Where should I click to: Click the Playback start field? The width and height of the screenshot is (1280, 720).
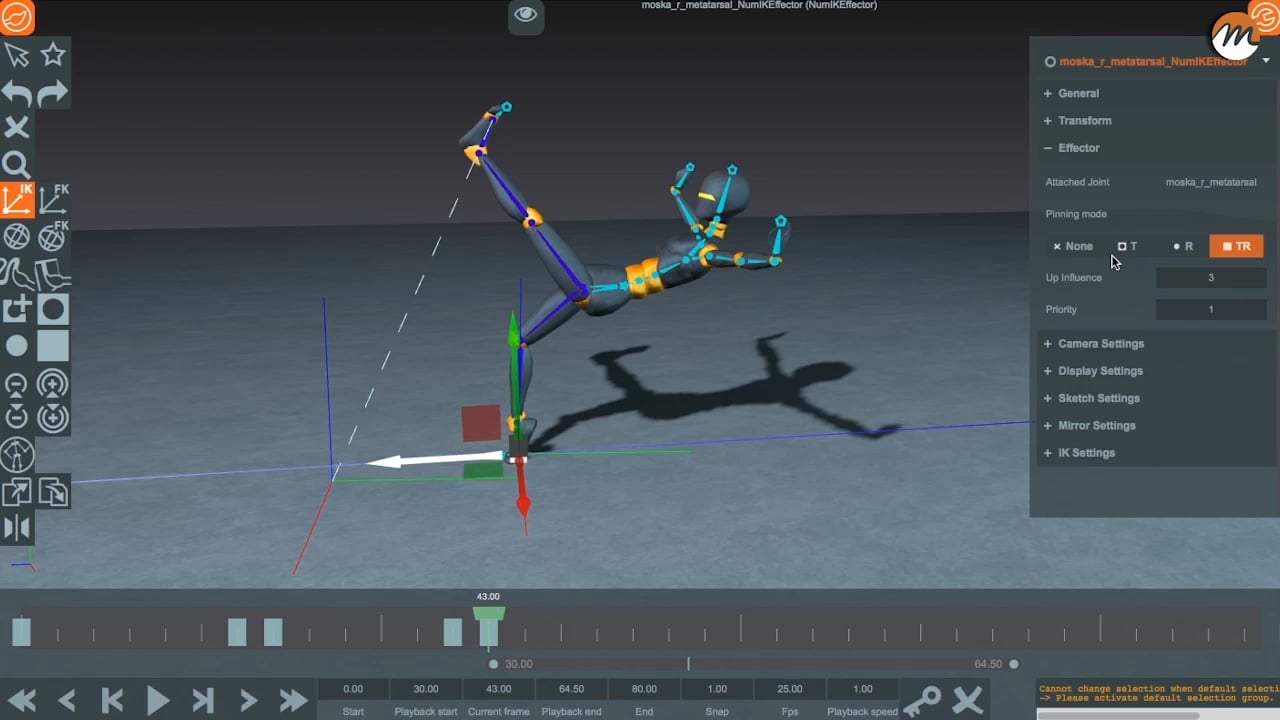(x=426, y=689)
